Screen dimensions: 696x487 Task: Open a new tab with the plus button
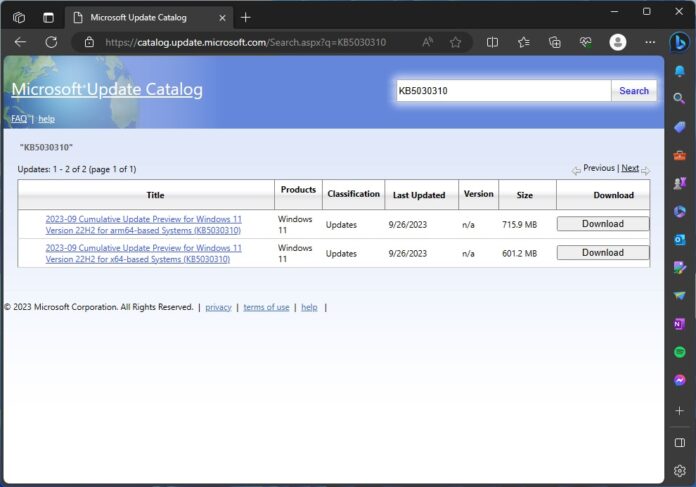click(245, 17)
